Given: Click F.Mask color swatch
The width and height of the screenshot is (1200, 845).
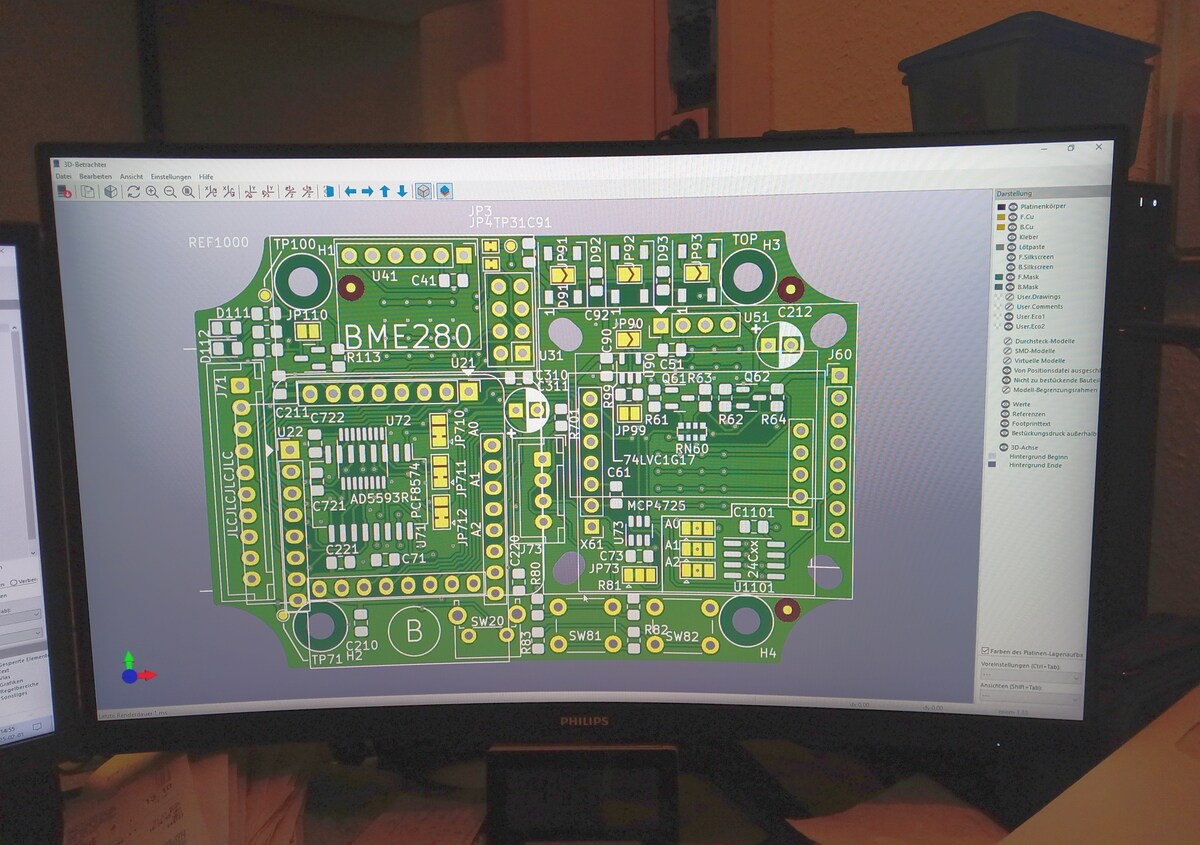Looking at the screenshot, I should pos(999,277).
